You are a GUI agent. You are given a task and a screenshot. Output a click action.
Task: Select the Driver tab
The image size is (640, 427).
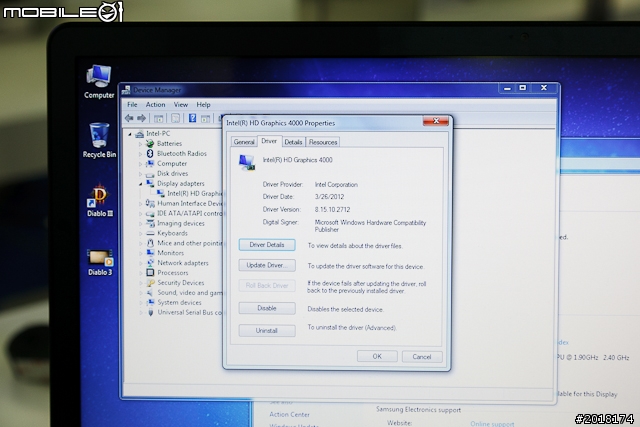269,141
